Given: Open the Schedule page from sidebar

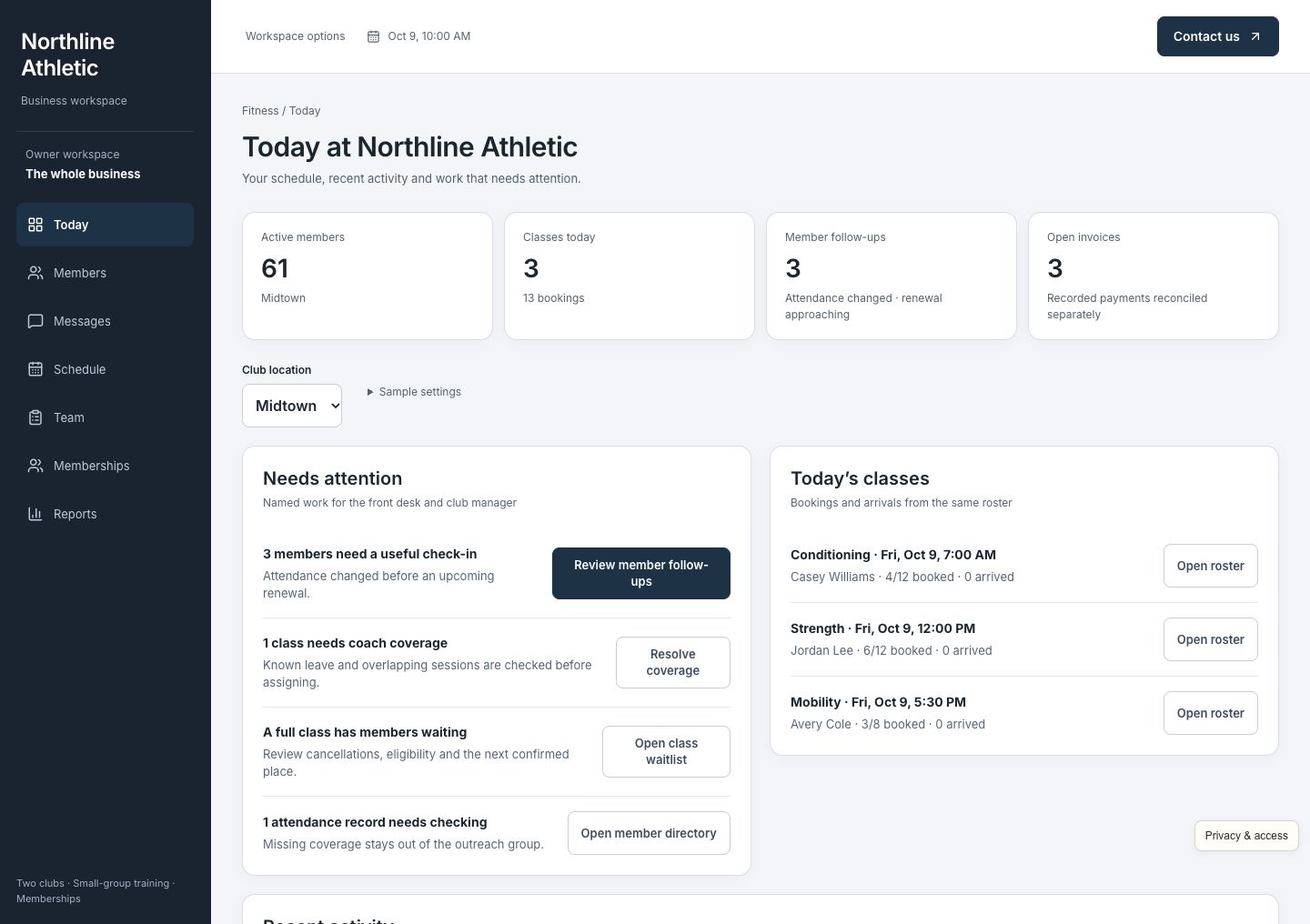Looking at the screenshot, I should click(x=105, y=369).
